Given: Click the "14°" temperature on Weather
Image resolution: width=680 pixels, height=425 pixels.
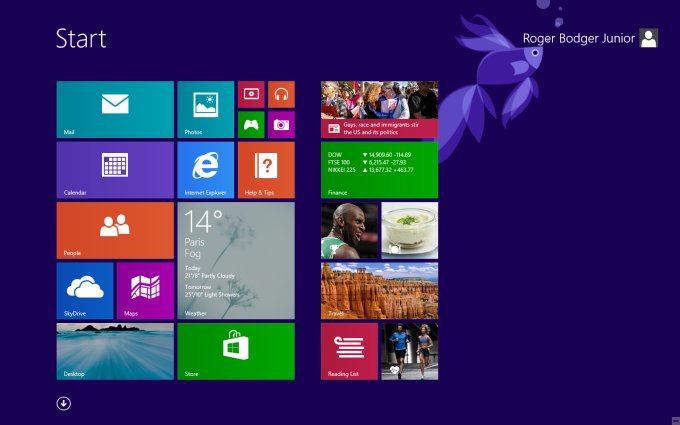Looking at the screenshot, I should (x=204, y=221).
